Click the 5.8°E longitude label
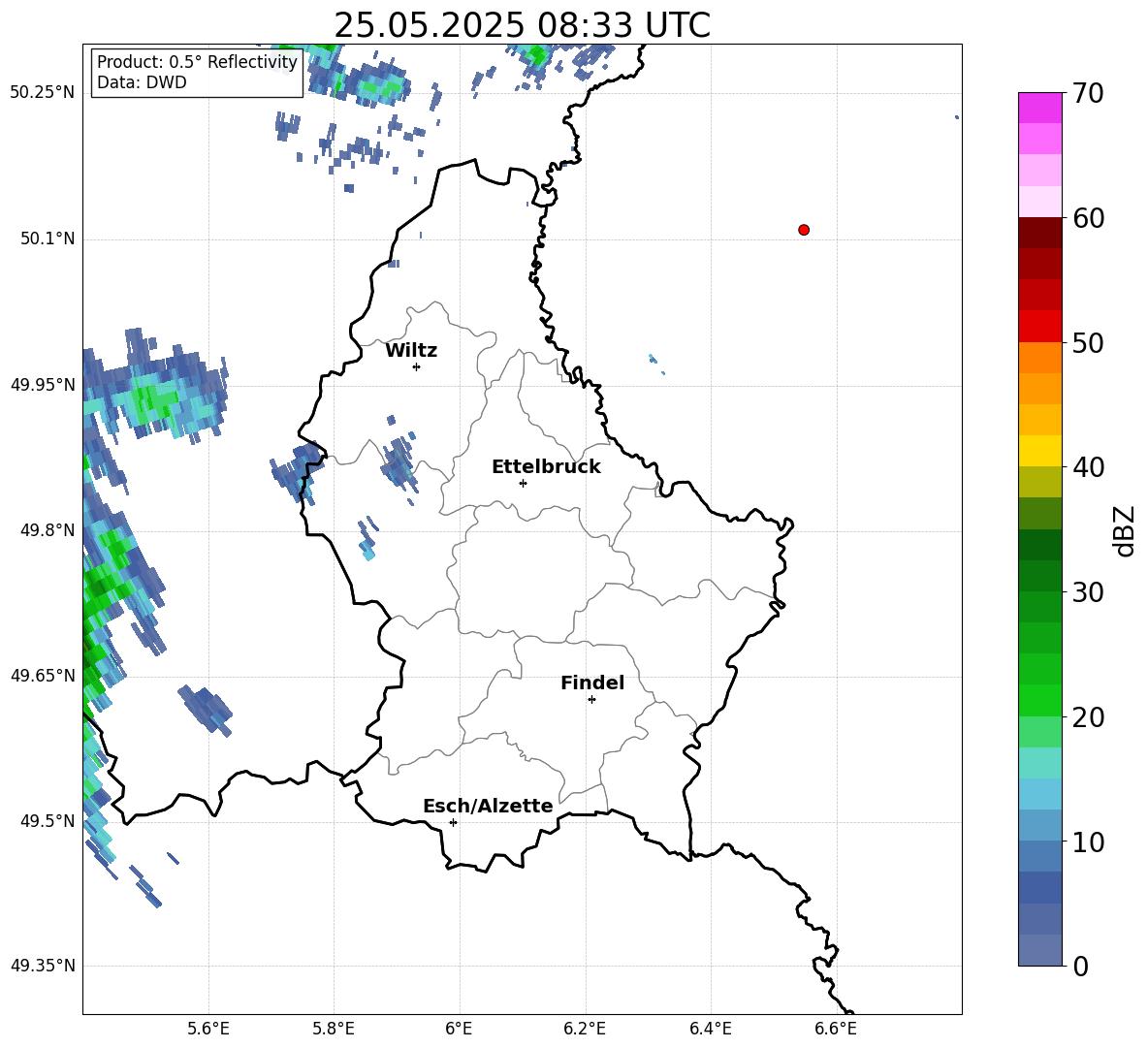The width and height of the screenshot is (1148, 1048). [x=334, y=1029]
